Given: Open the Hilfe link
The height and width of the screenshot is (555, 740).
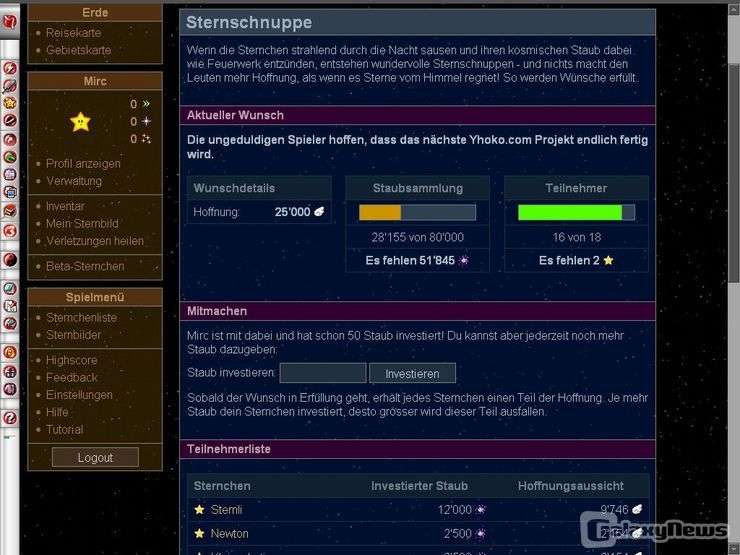Looking at the screenshot, I should (x=57, y=412).
